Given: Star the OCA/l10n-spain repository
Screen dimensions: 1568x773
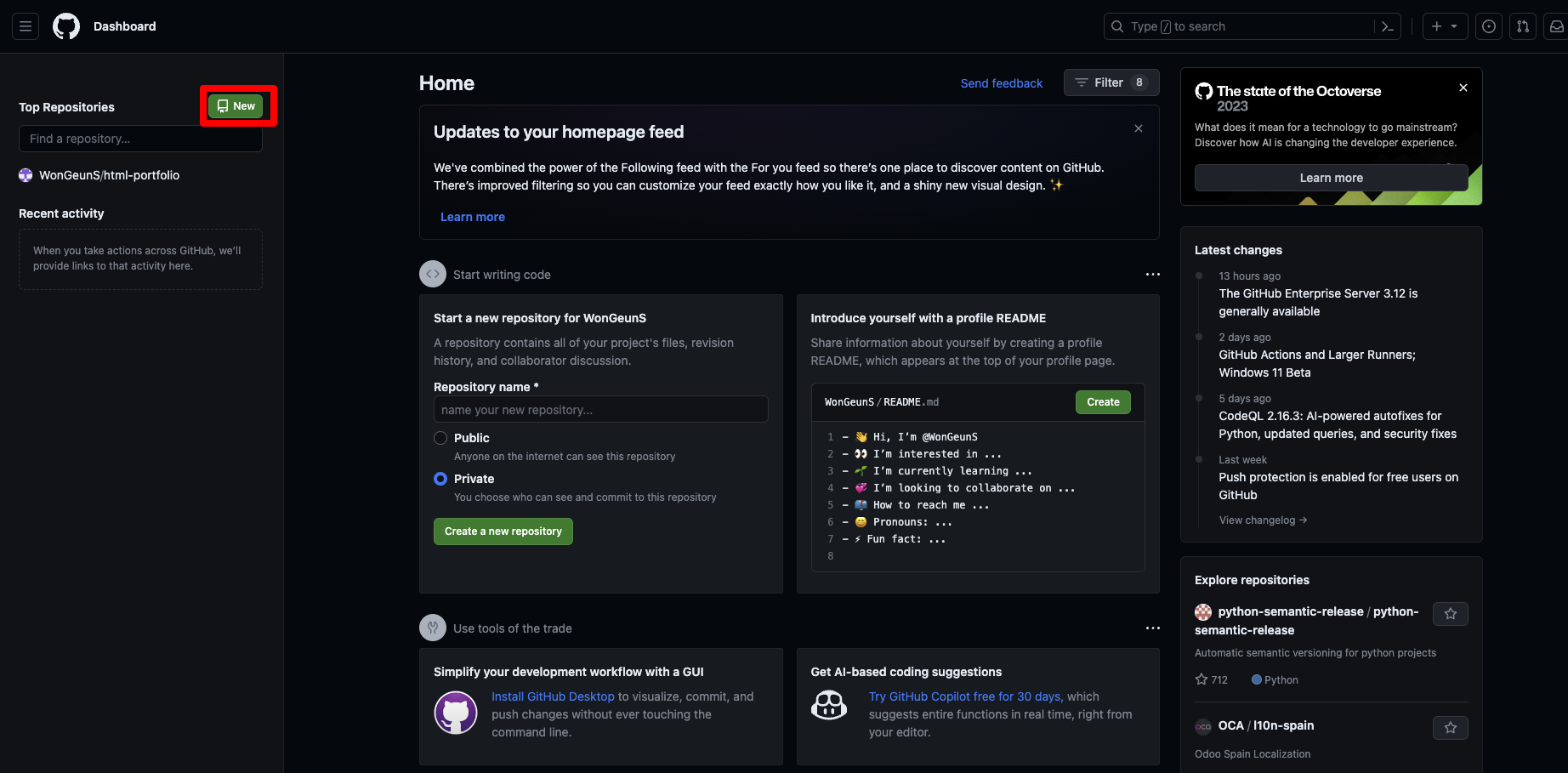Looking at the screenshot, I should (1451, 728).
